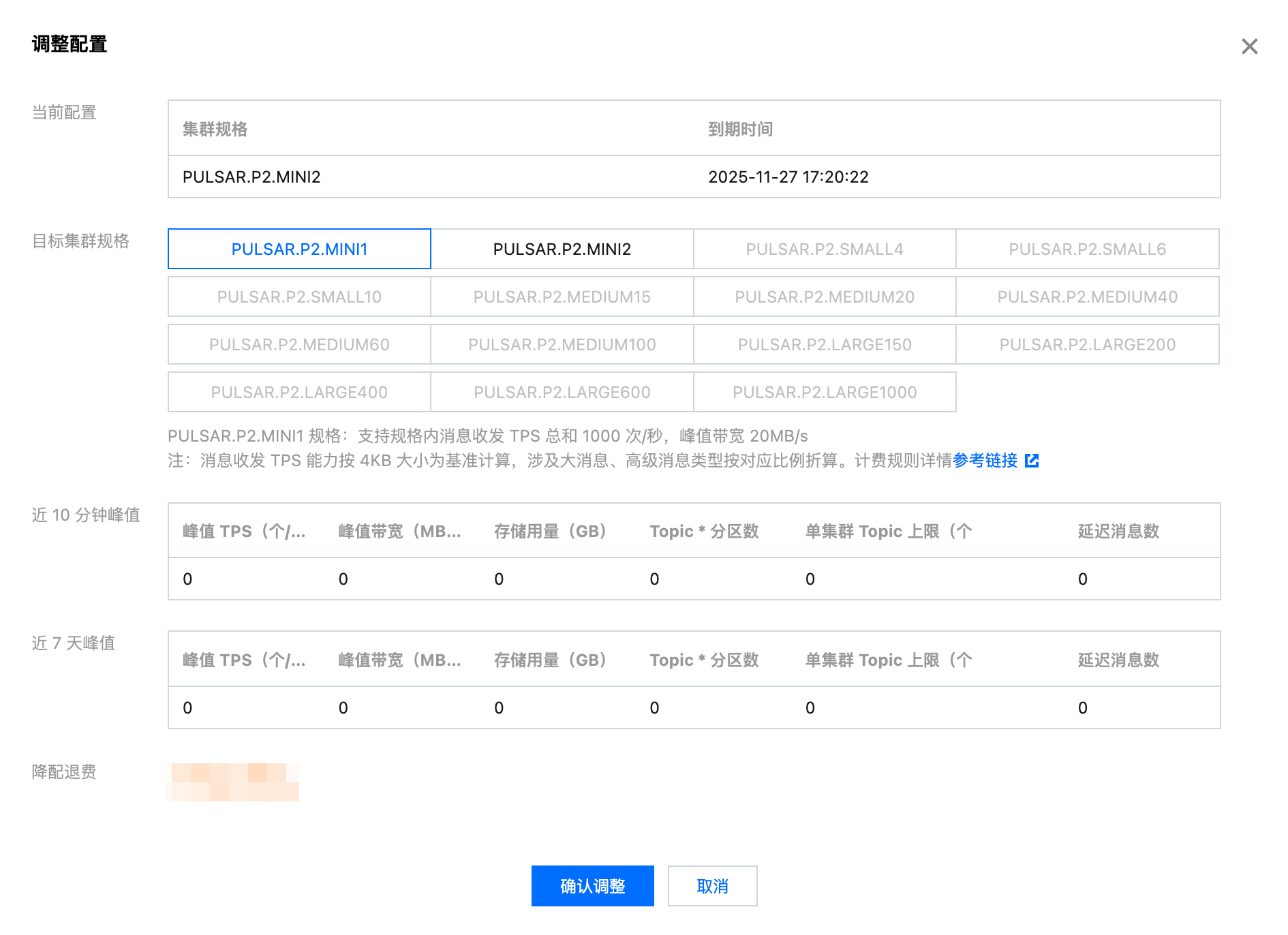Click the external link icon after 参考链接
The image size is (1288, 935).
pos(1032,461)
